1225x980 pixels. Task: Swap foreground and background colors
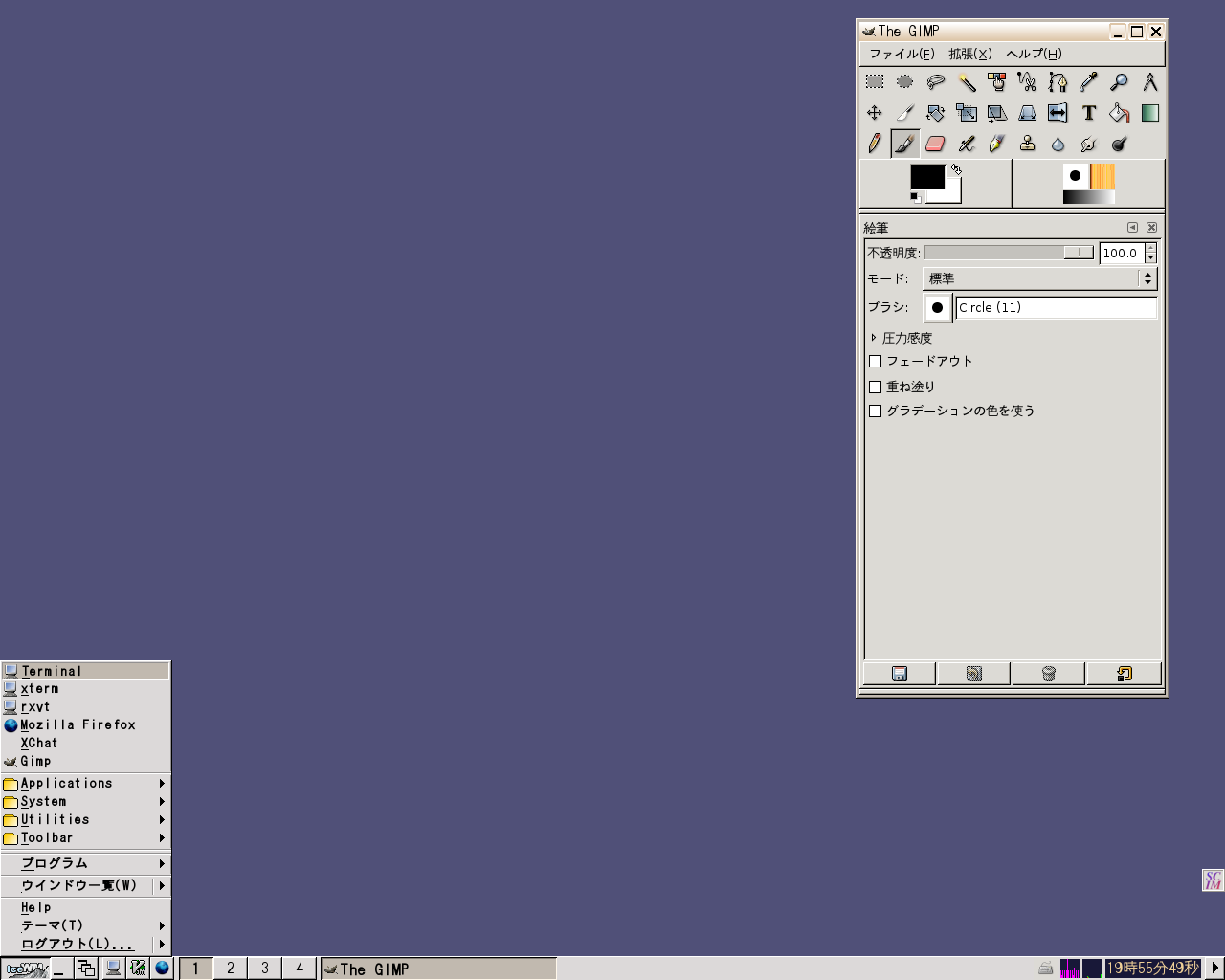pyautogui.click(x=955, y=169)
